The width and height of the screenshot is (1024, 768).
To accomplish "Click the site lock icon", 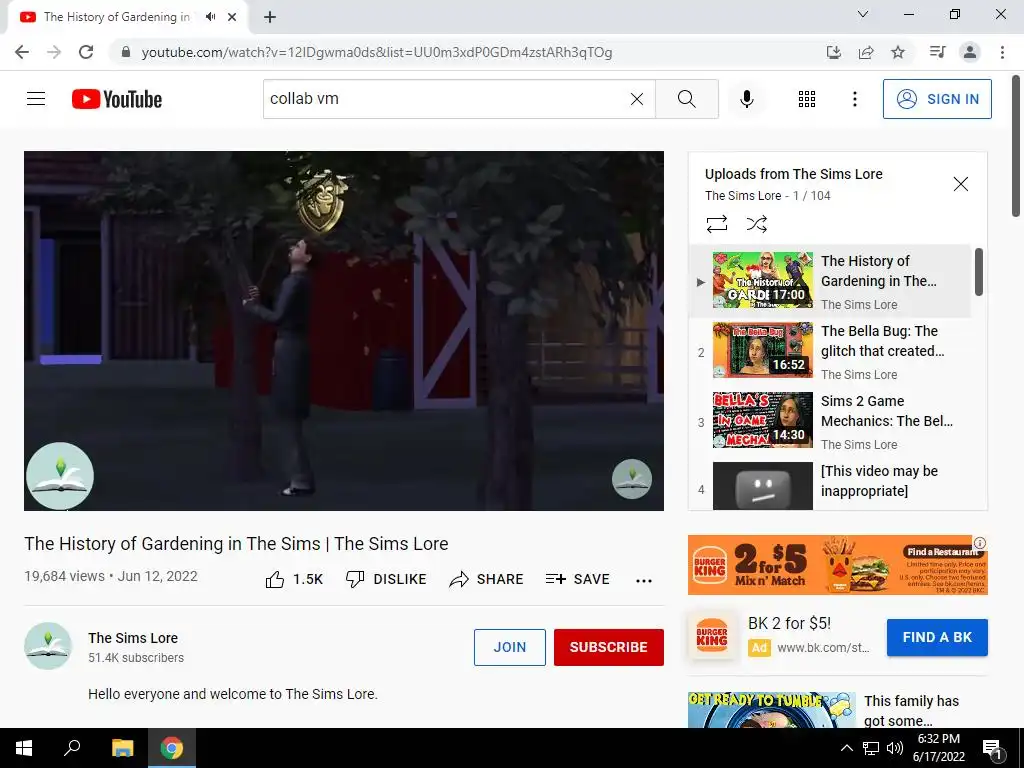I will (x=127, y=52).
